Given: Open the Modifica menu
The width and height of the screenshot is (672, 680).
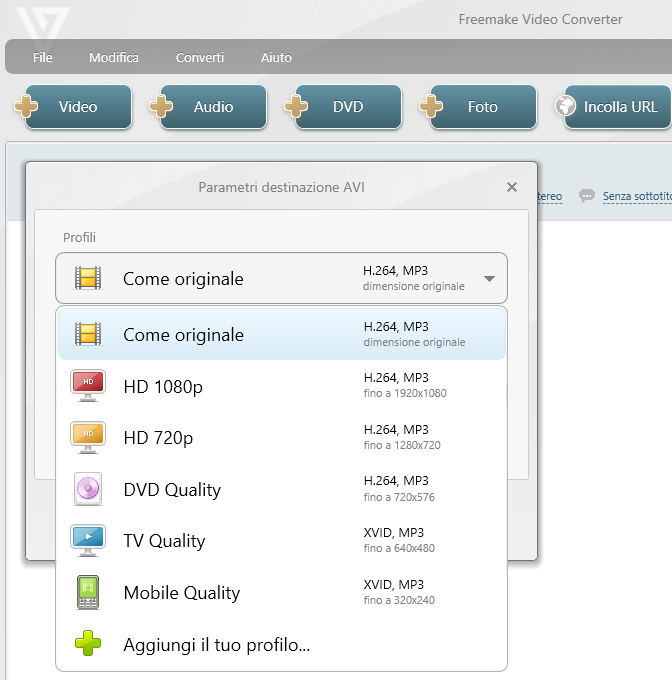Looking at the screenshot, I should 114,57.
